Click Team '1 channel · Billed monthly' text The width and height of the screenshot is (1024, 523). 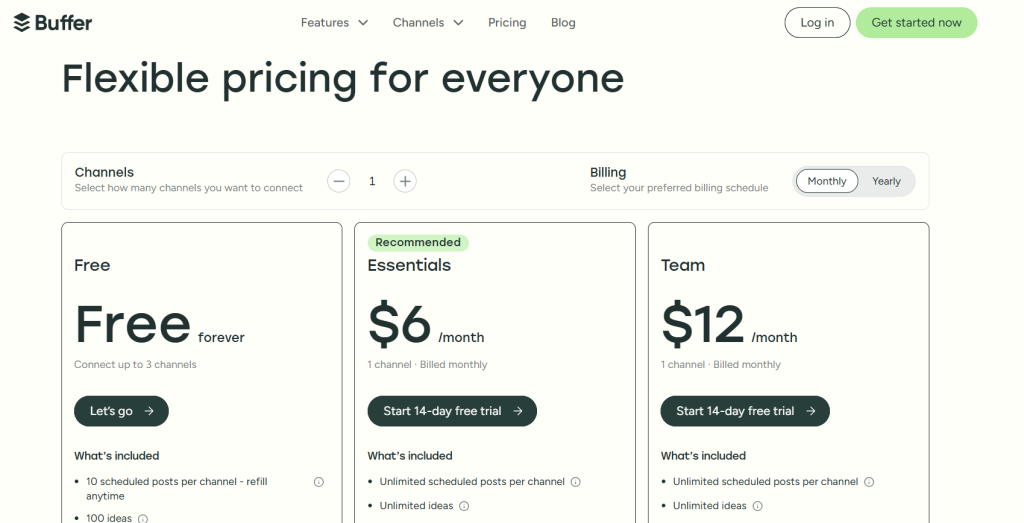pos(720,365)
